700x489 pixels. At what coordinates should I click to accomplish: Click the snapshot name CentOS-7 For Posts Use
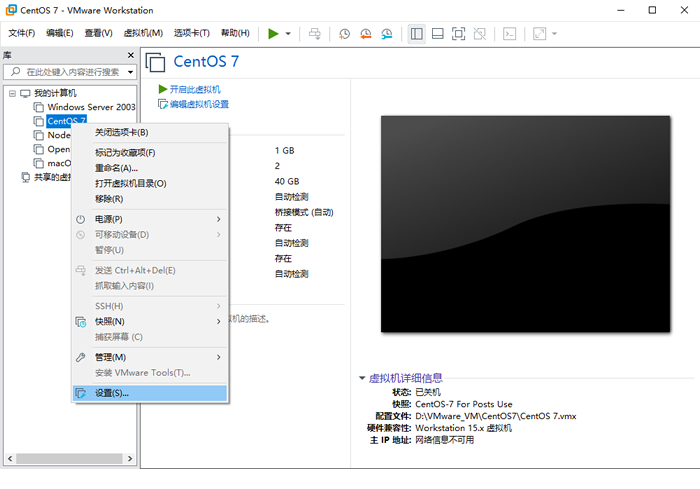[464, 404]
